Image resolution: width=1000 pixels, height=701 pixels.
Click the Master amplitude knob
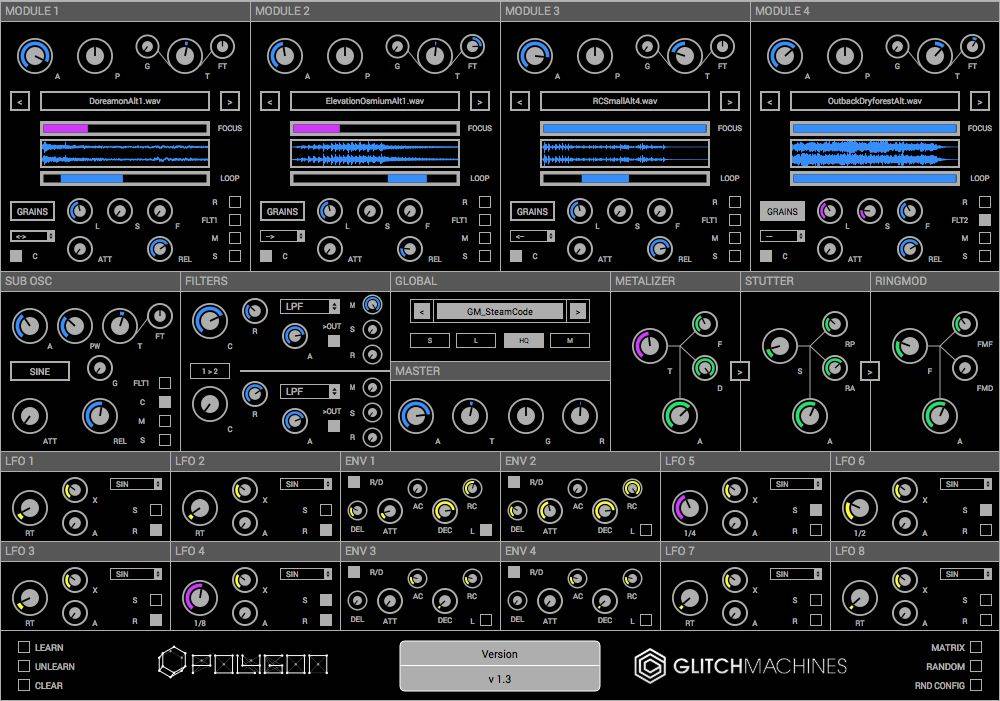pos(415,415)
